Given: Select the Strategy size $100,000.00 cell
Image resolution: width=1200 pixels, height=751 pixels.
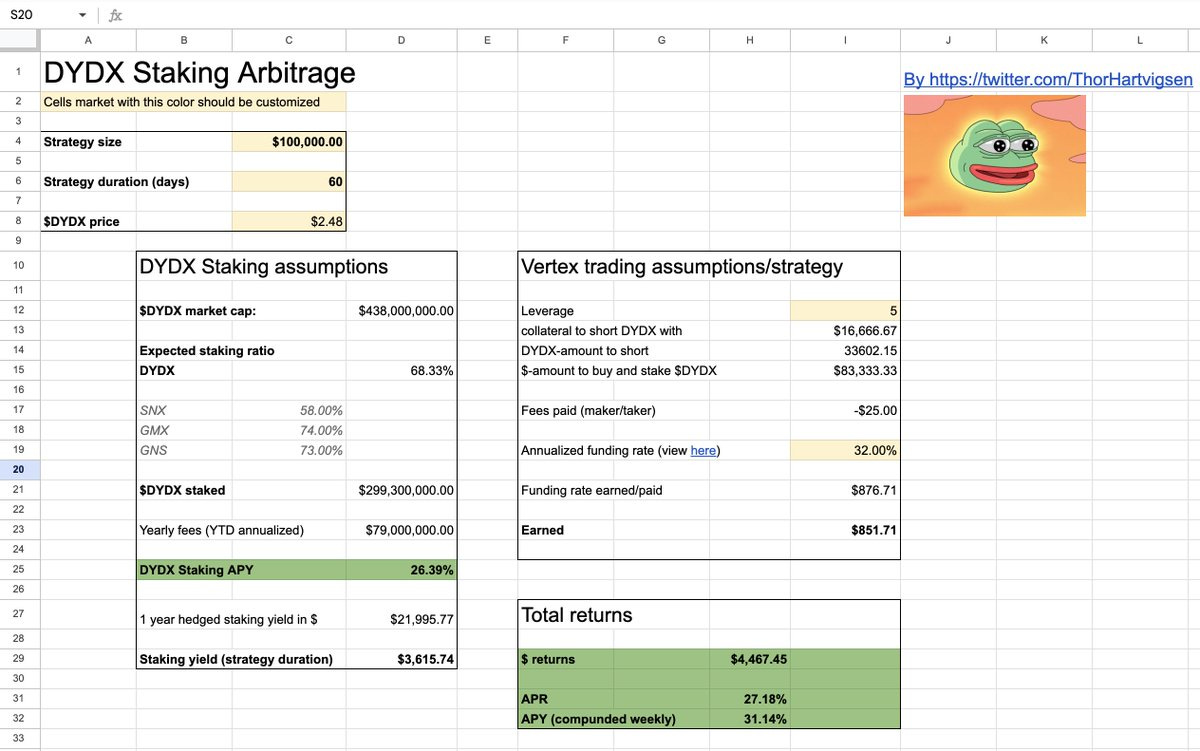Looking at the screenshot, I should pos(289,142).
